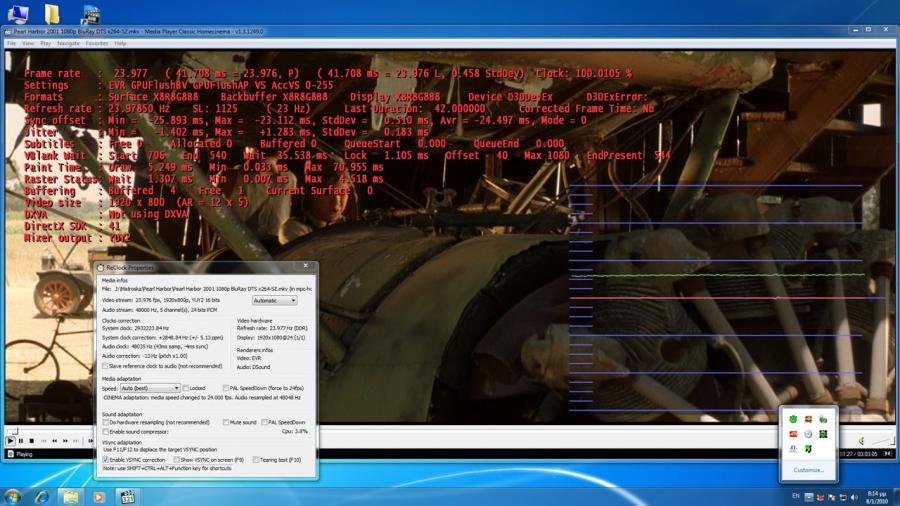900x506 pixels.
Task: Mute audio via player speaker icon
Action: pyautogui.click(x=861, y=441)
